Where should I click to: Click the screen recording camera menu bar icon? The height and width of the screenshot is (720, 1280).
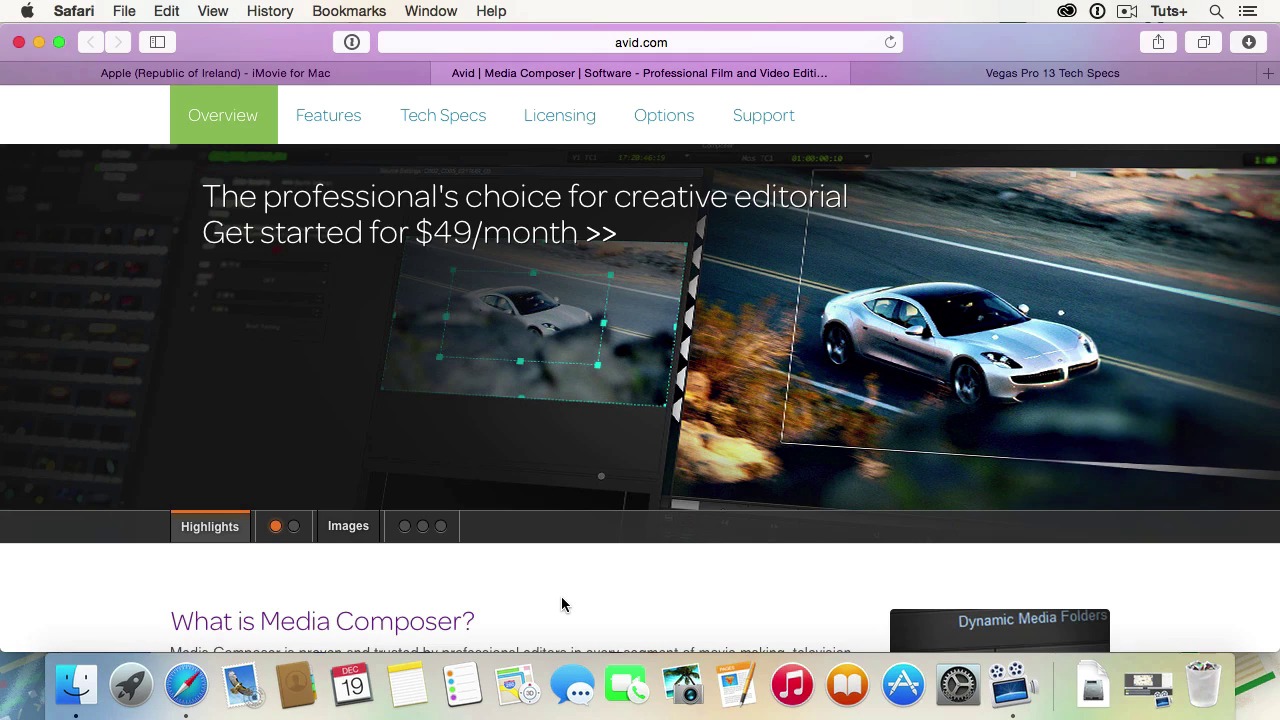click(x=1127, y=11)
